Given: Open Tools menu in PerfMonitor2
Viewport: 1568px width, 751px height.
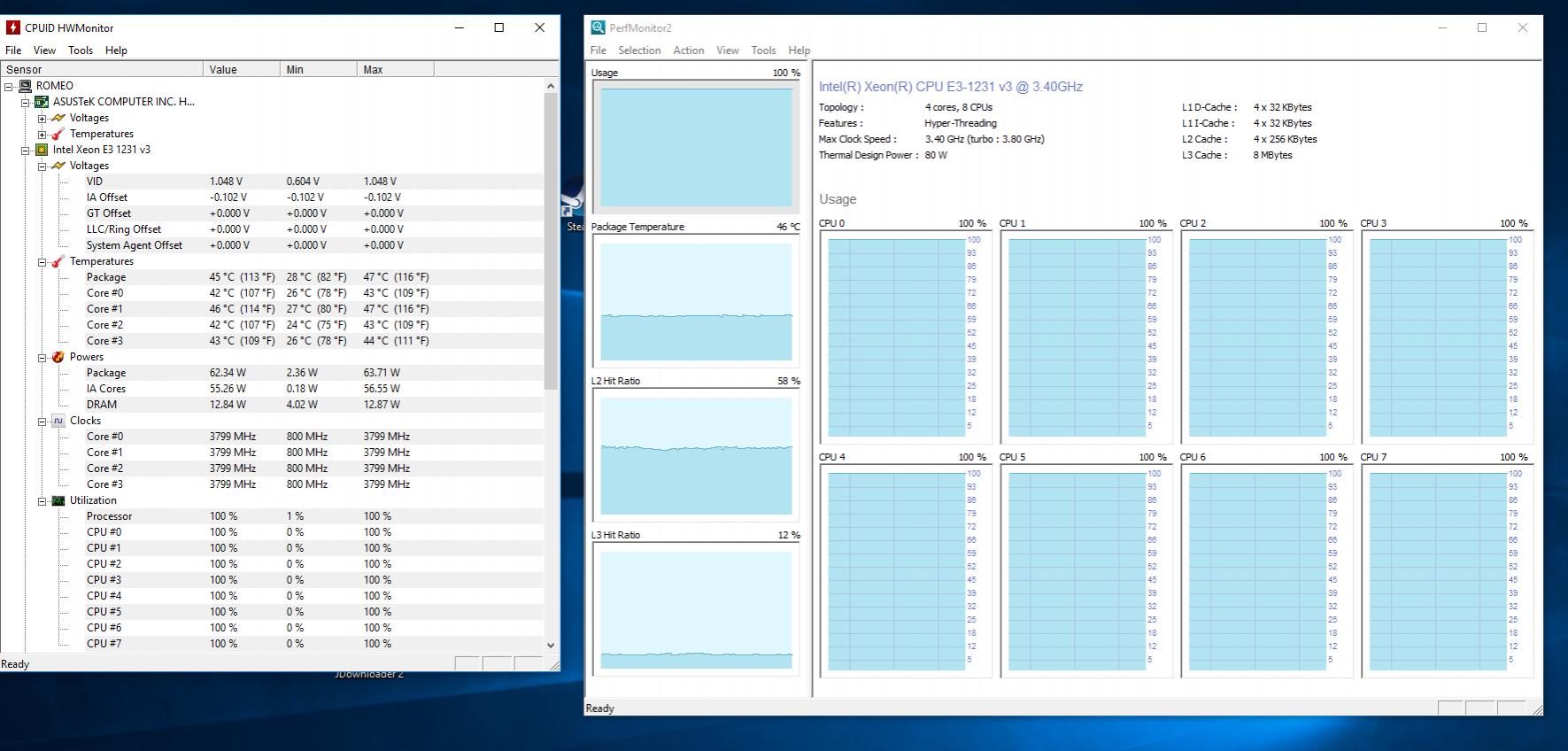Looking at the screenshot, I should pyautogui.click(x=763, y=50).
